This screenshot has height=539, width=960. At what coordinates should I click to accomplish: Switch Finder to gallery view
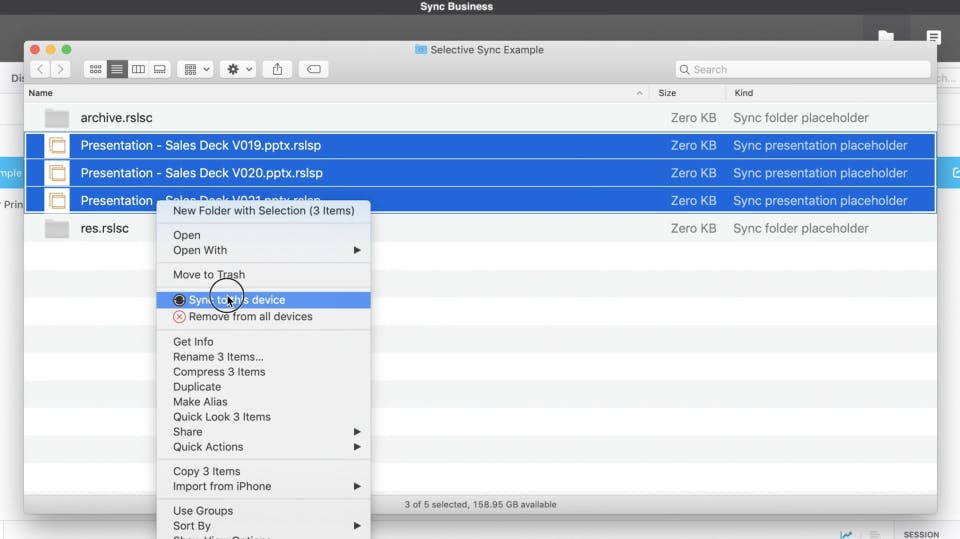[160, 69]
